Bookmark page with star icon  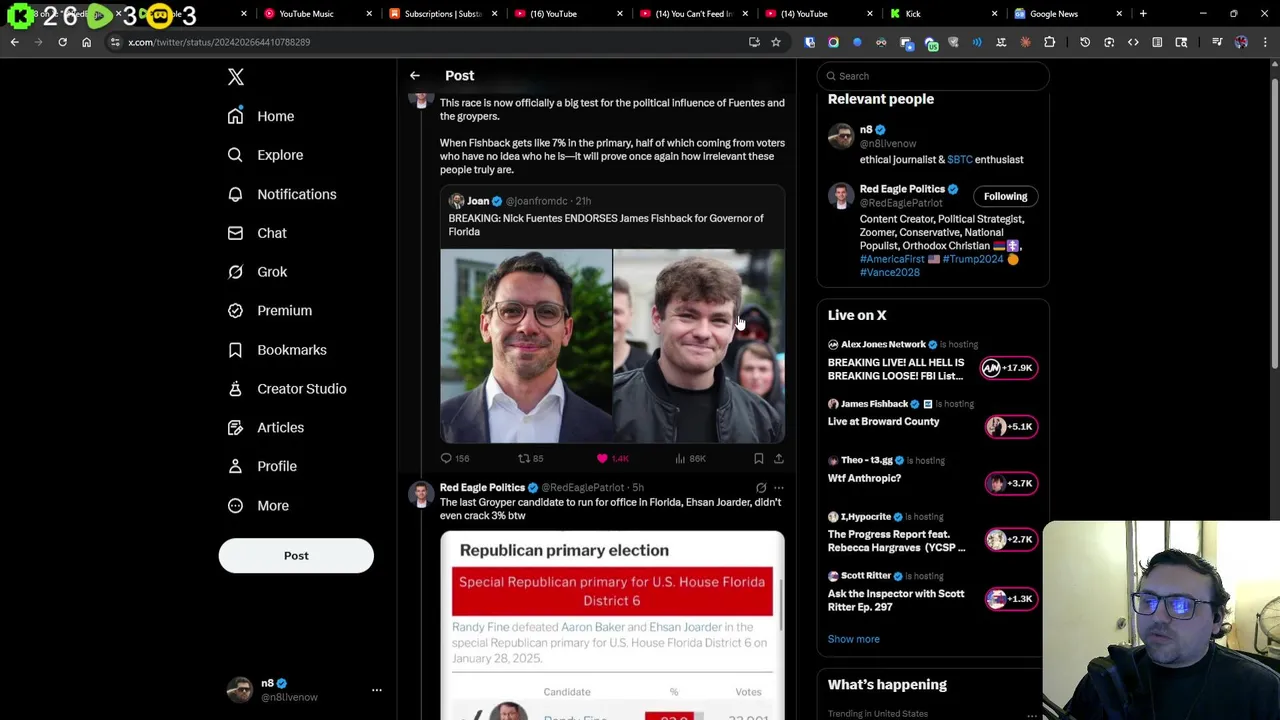pyautogui.click(x=775, y=42)
